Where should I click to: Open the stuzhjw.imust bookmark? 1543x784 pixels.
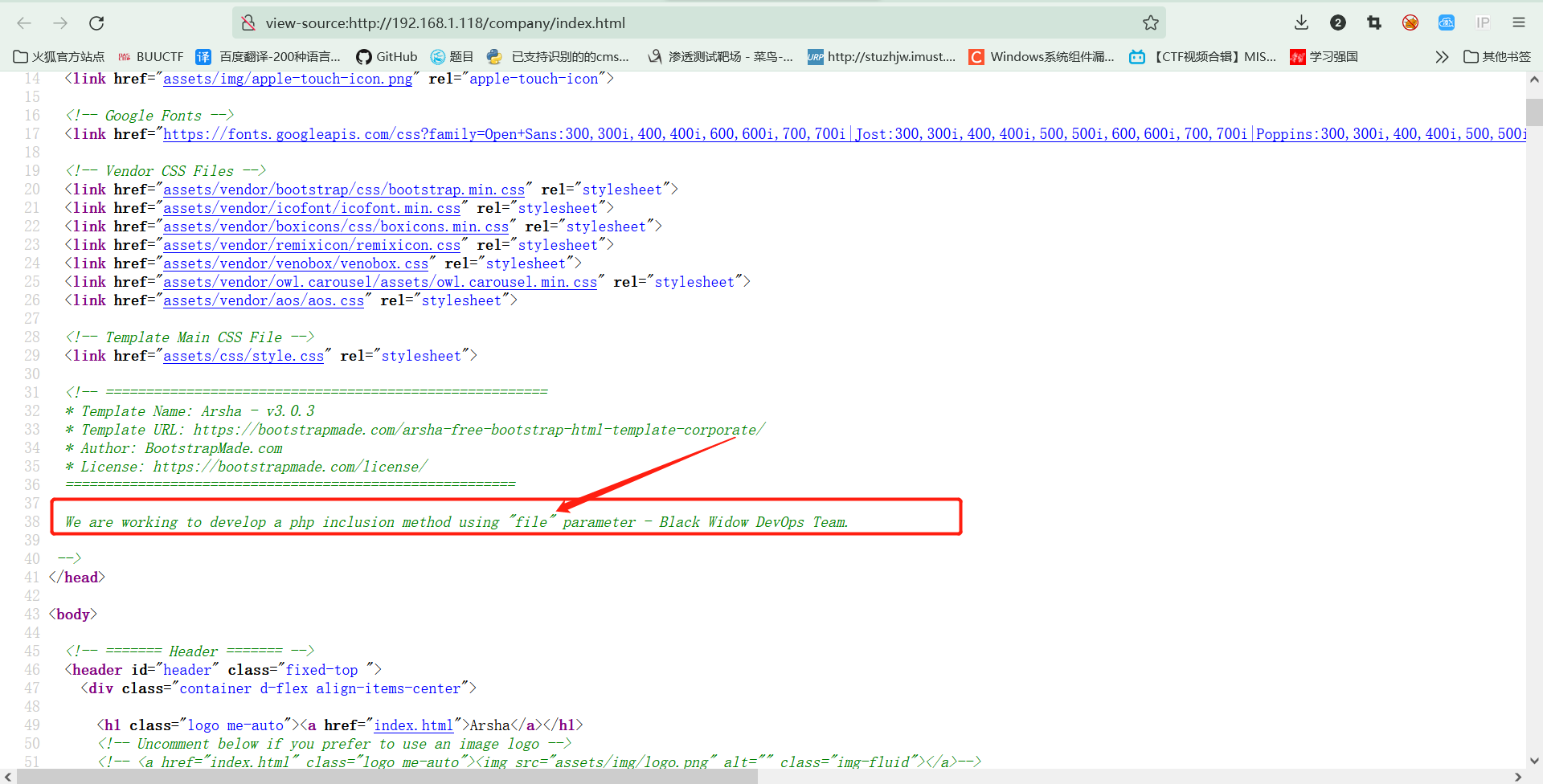coord(882,57)
